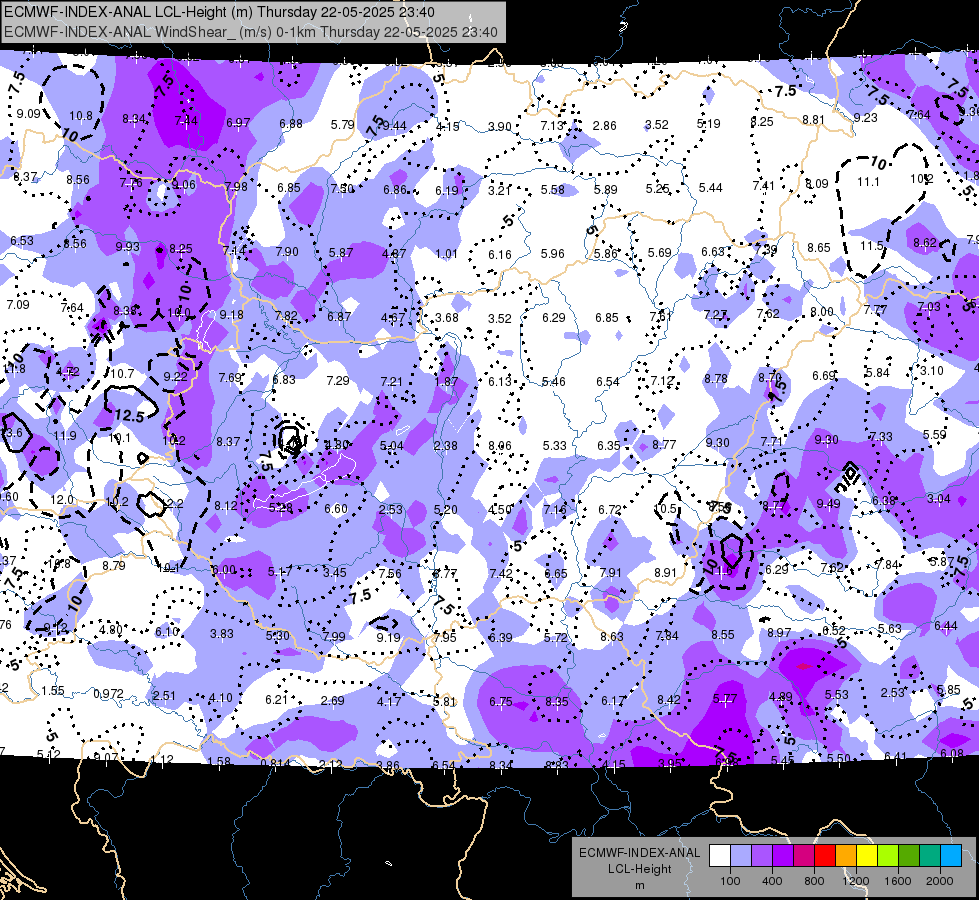Click the wind shear value '10.7'
The image size is (979, 900).
(122, 373)
